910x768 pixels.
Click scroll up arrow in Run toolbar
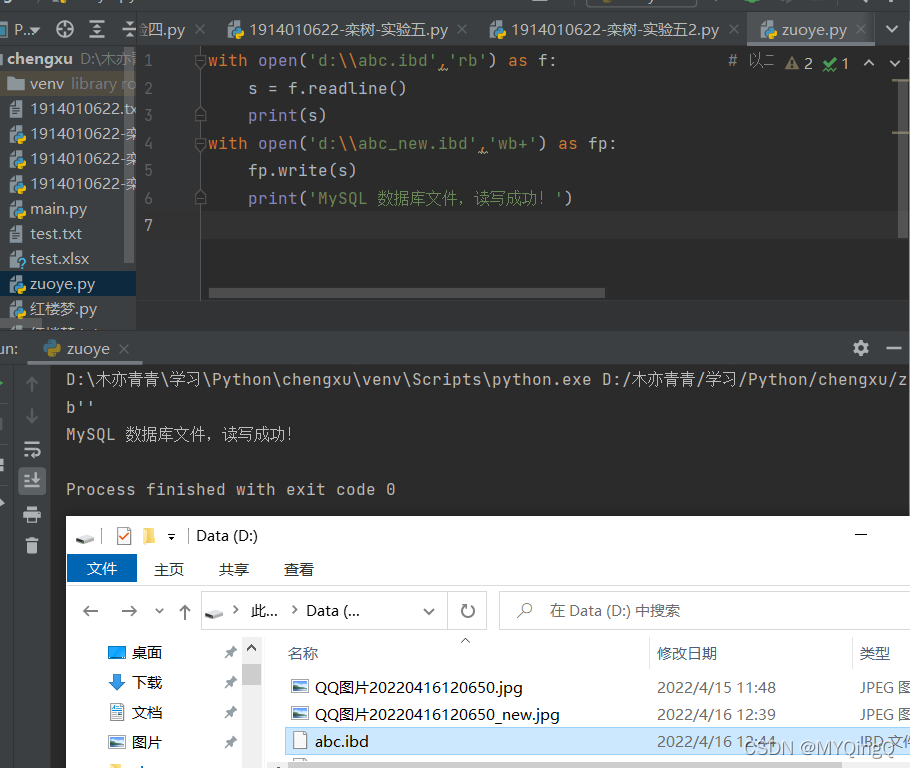click(x=32, y=384)
